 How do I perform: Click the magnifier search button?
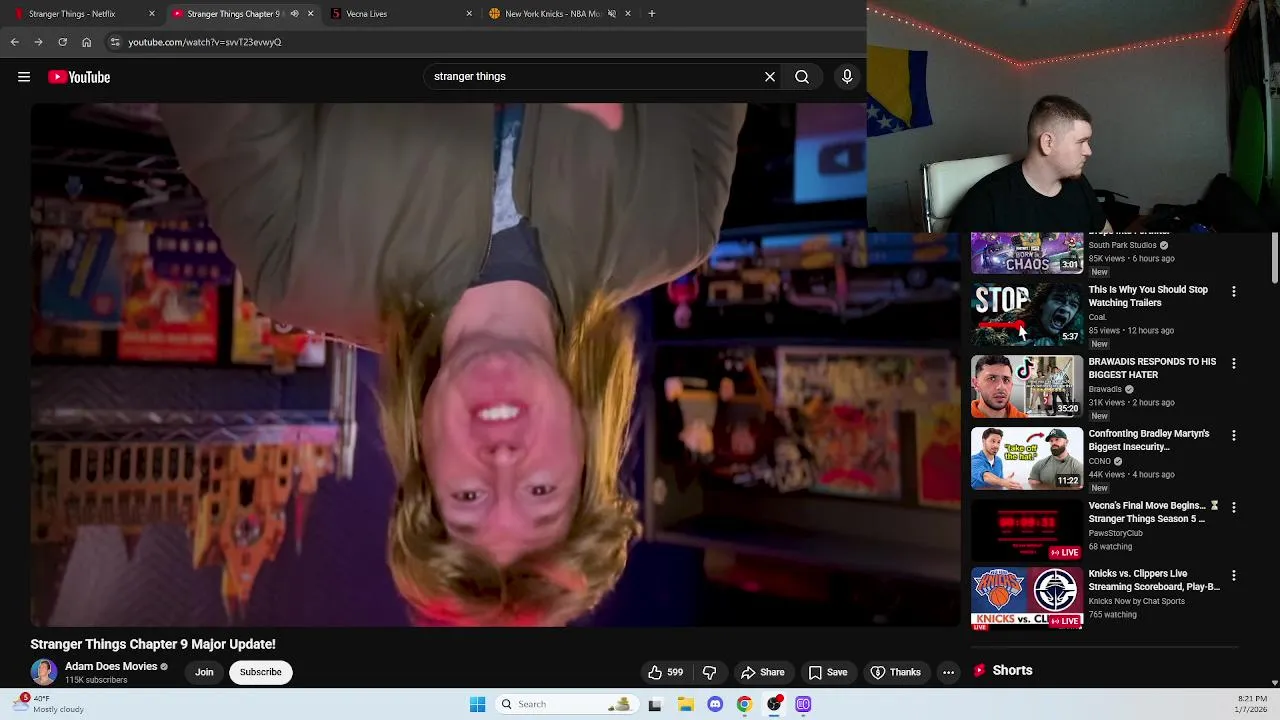pyautogui.click(x=802, y=76)
